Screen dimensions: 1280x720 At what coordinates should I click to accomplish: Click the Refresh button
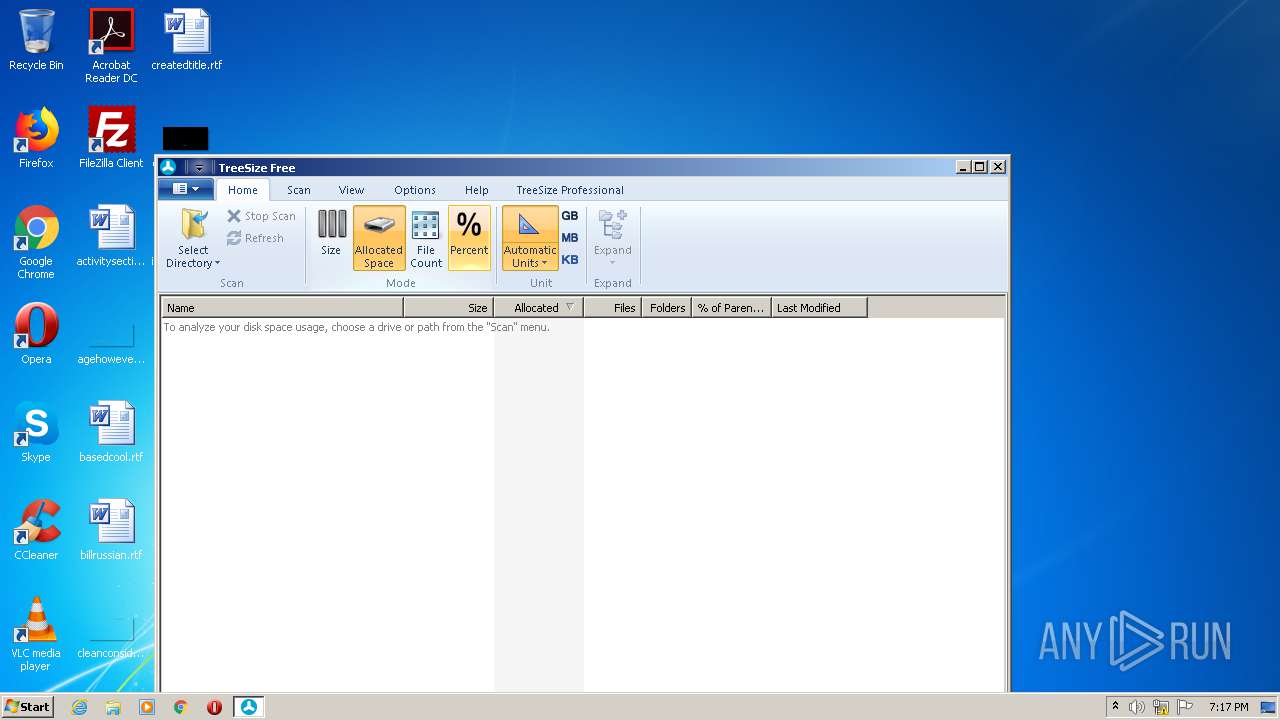pyautogui.click(x=255, y=238)
